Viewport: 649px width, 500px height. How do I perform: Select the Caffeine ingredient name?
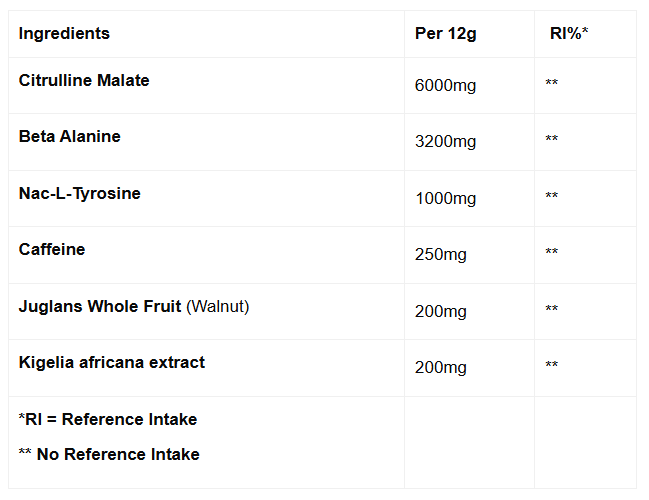(x=52, y=249)
